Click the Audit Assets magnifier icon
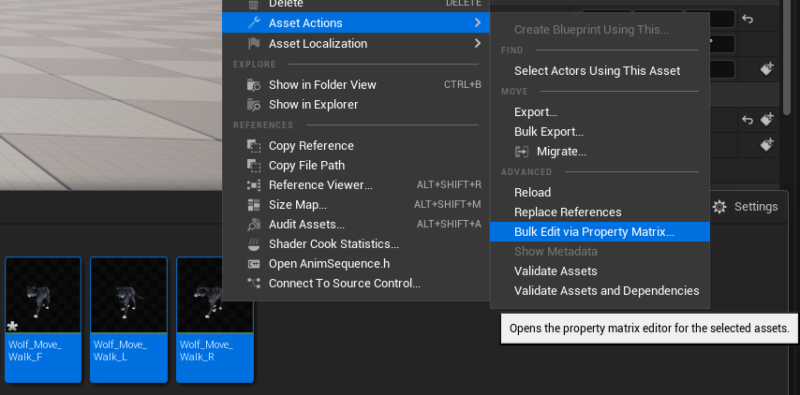 254,225
